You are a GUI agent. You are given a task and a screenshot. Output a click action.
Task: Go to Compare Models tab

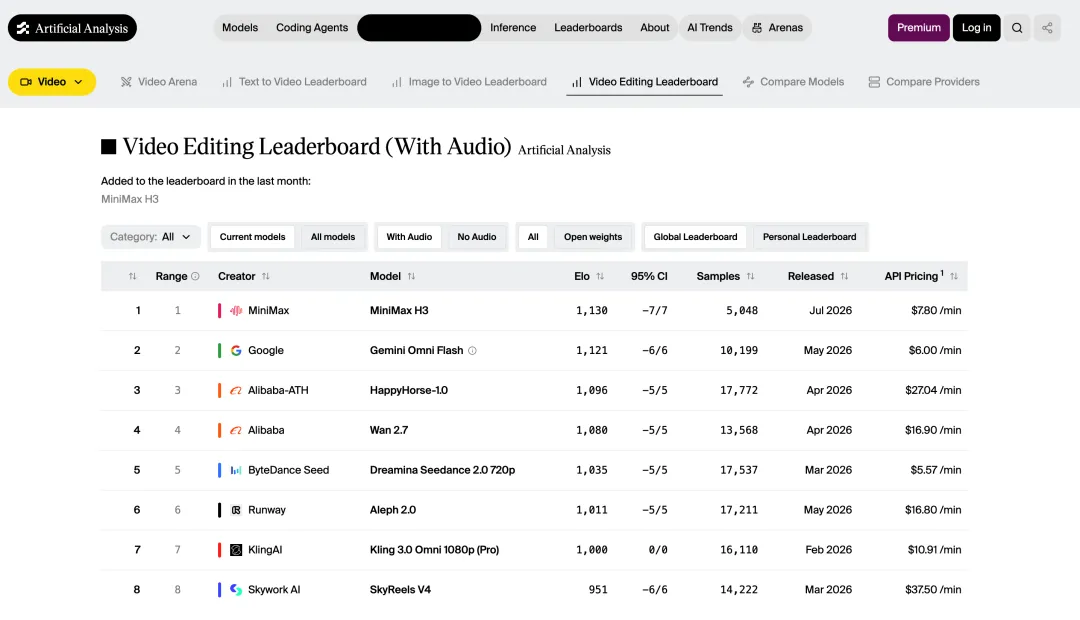coord(793,82)
